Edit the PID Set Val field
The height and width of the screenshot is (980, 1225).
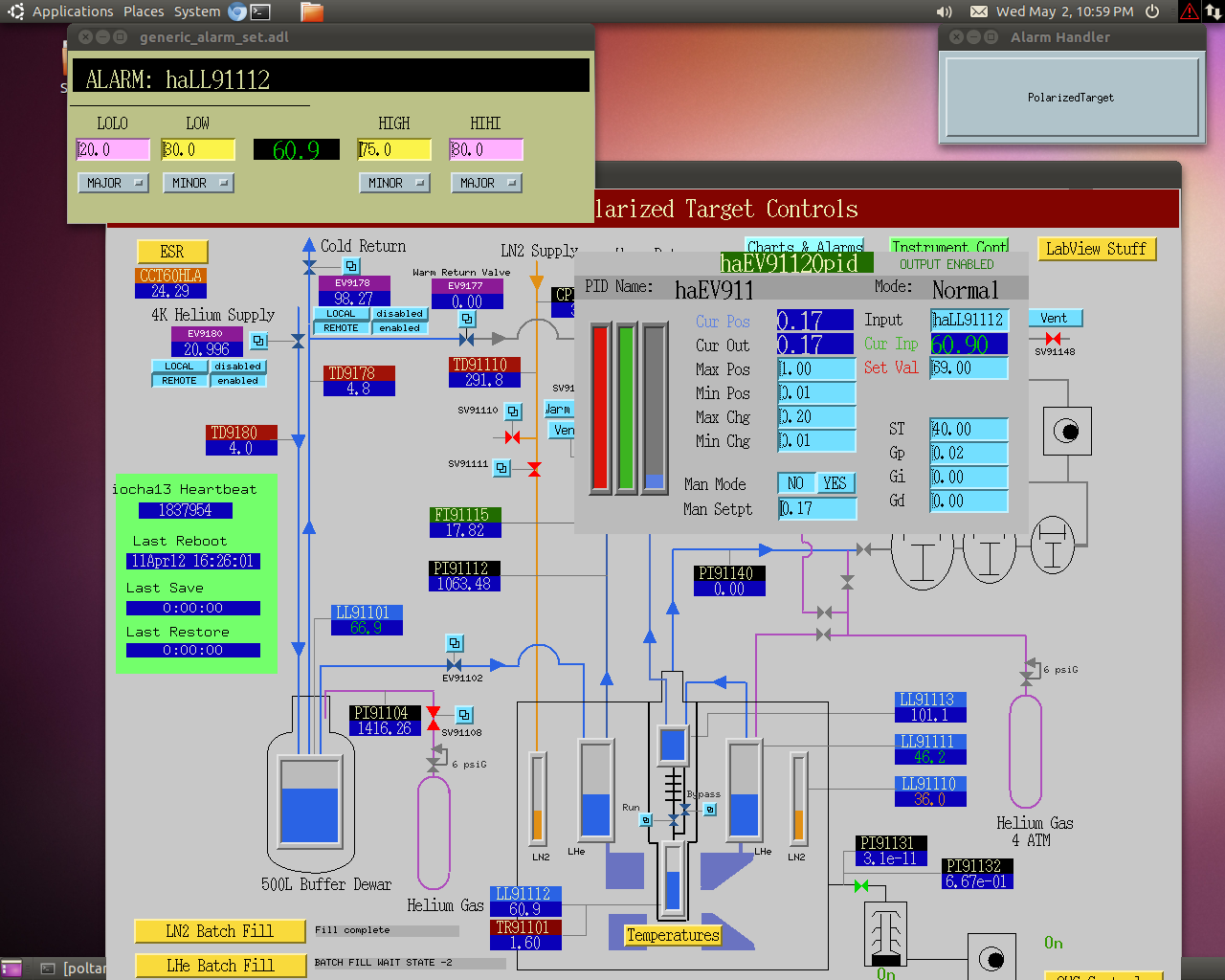coord(969,368)
